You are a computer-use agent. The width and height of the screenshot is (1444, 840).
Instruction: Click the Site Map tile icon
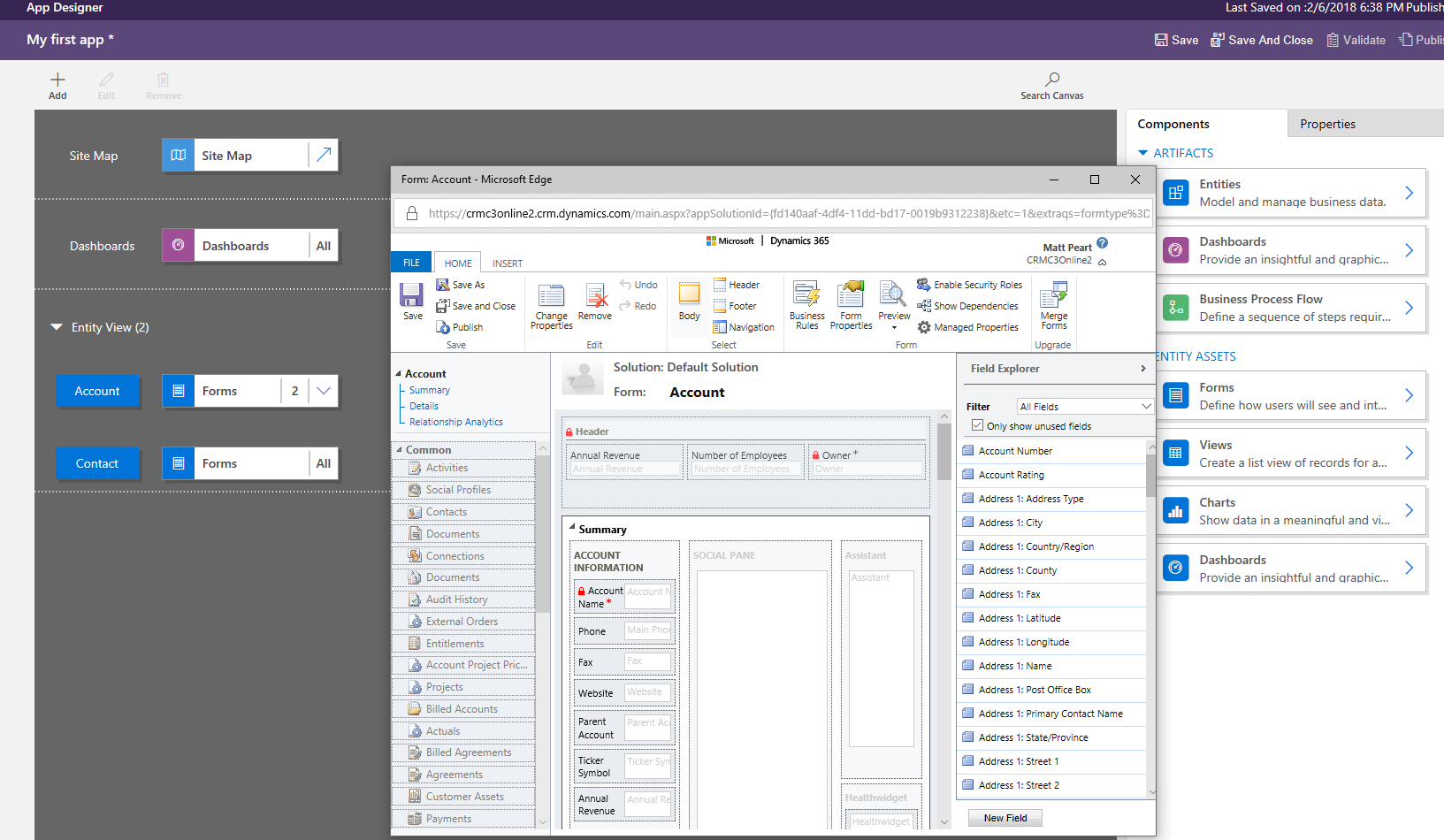pyautogui.click(x=178, y=155)
